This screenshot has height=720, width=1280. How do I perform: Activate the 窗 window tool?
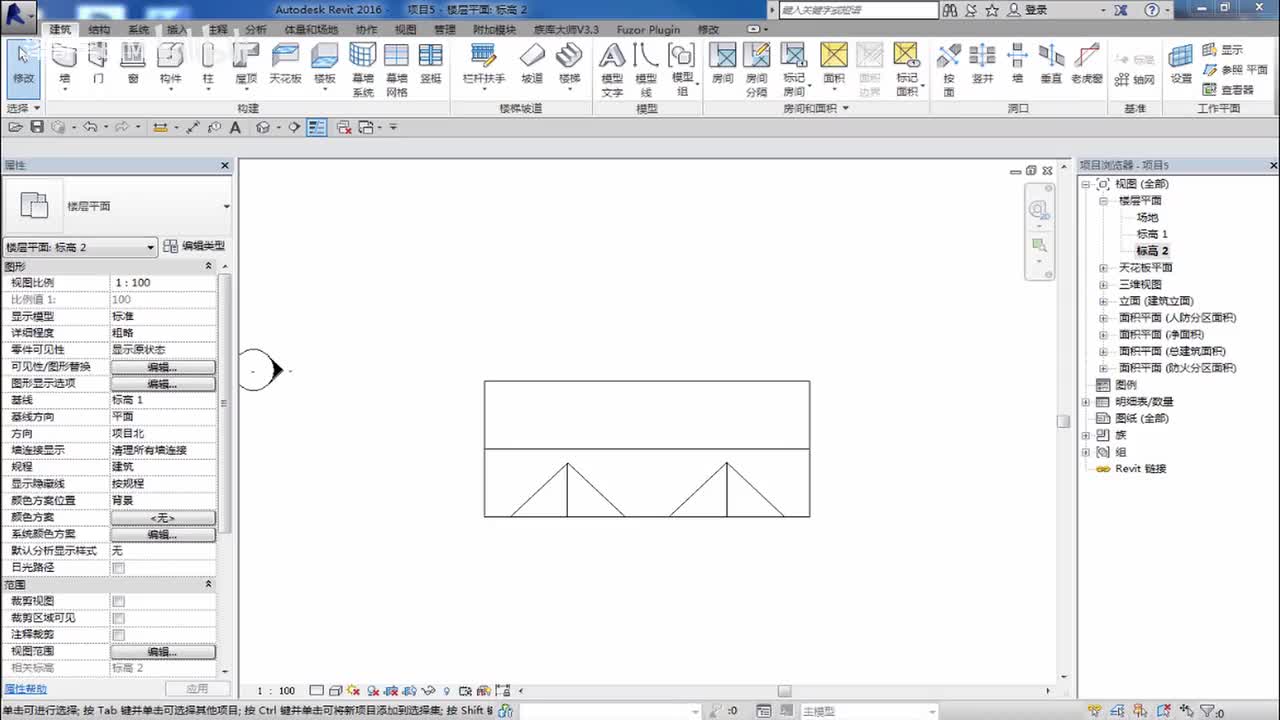pos(133,65)
